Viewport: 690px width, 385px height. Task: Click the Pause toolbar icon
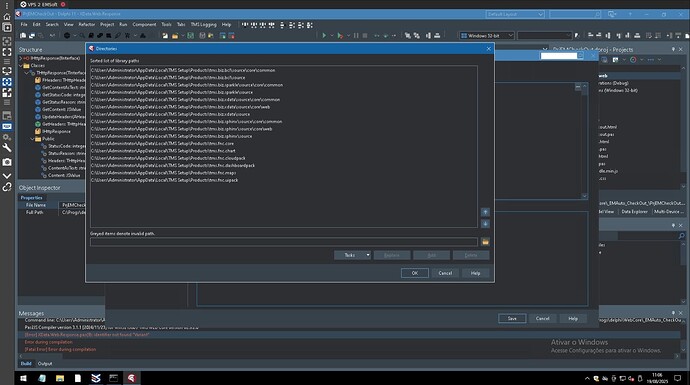tap(356, 36)
